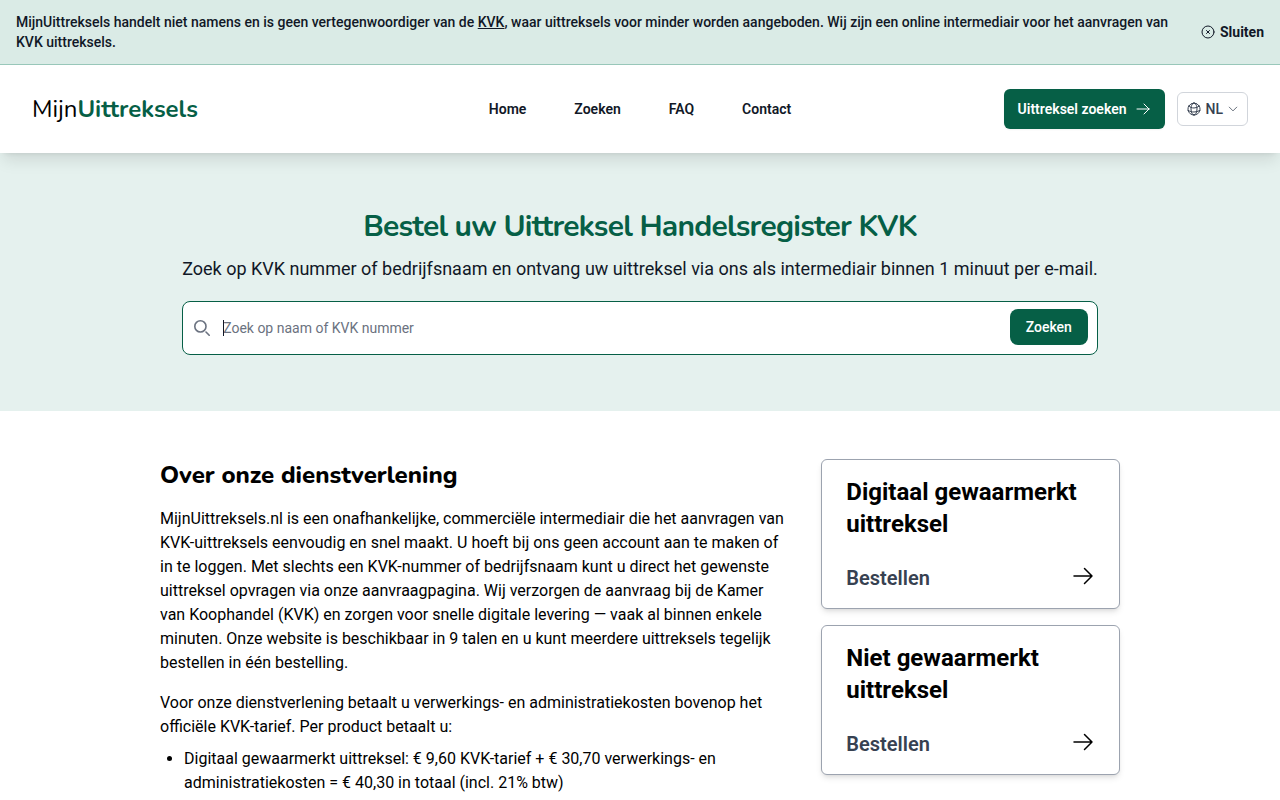The image size is (1280, 800).
Task: Follow the KVK link in the top banner
Action: pos(491,22)
